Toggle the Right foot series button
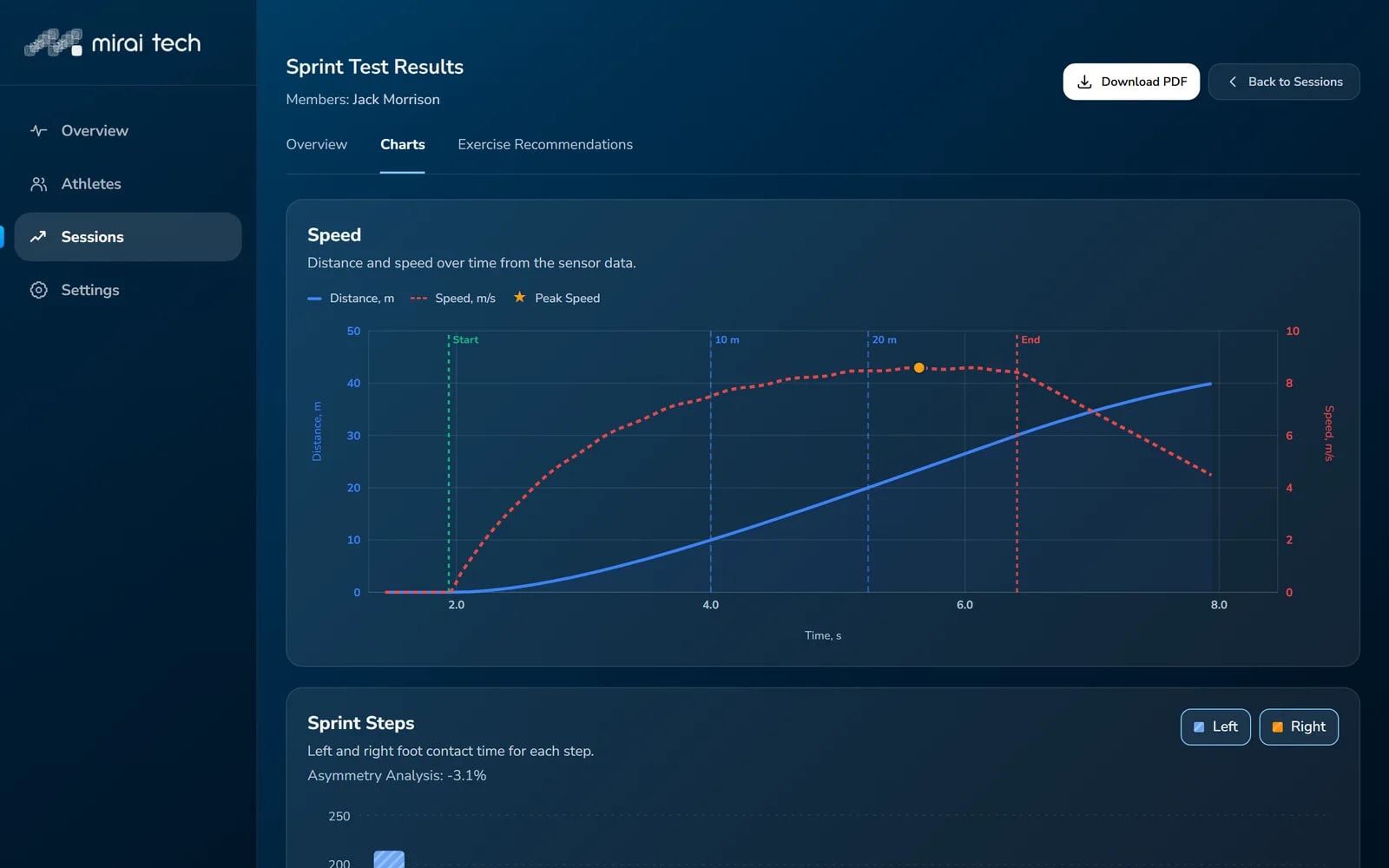 click(1299, 727)
